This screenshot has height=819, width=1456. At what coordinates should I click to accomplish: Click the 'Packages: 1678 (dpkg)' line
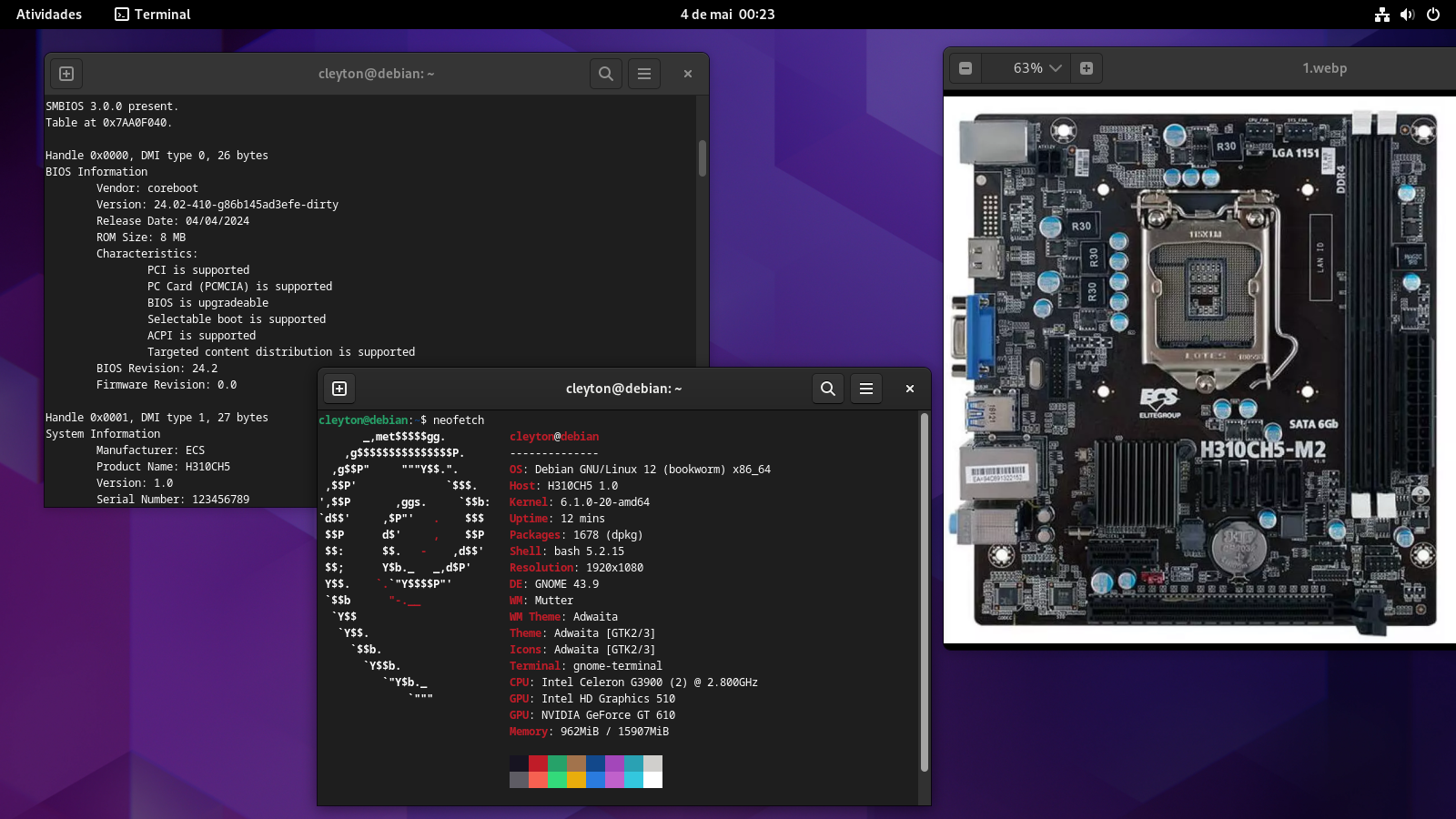[x=577, y=535]
